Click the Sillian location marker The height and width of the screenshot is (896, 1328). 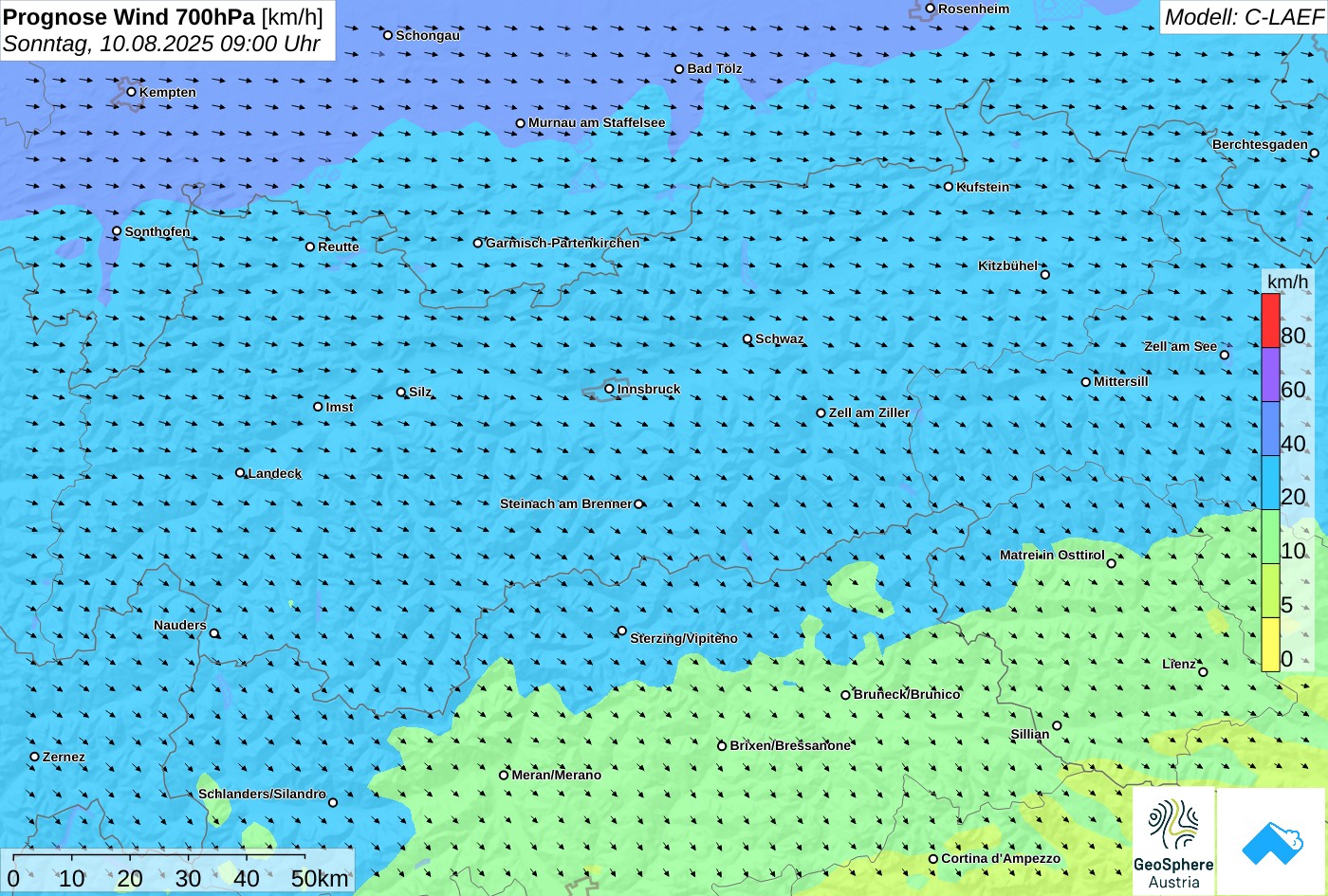coord(1057,726)
